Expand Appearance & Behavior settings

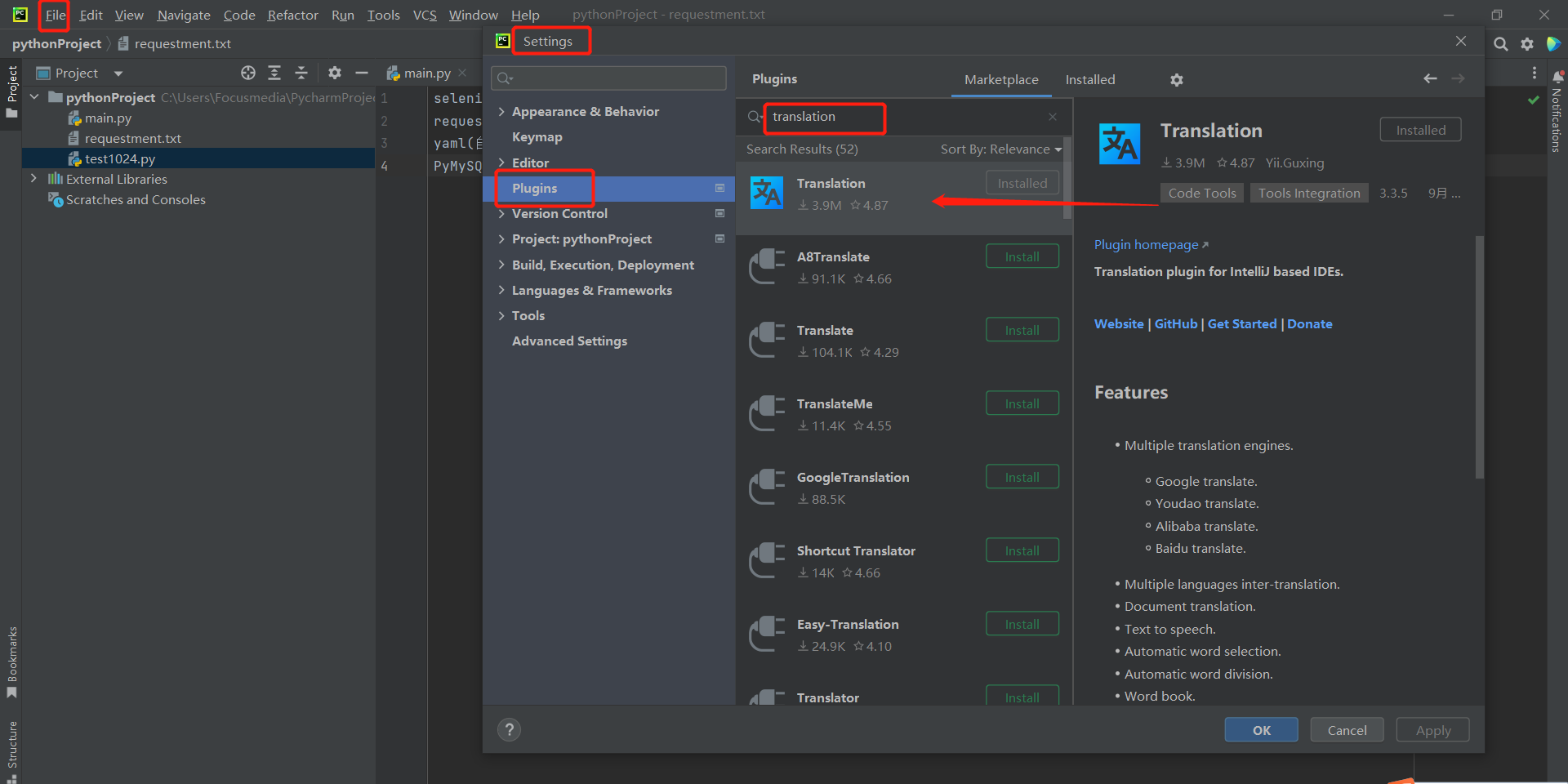[x=501, y=112]
